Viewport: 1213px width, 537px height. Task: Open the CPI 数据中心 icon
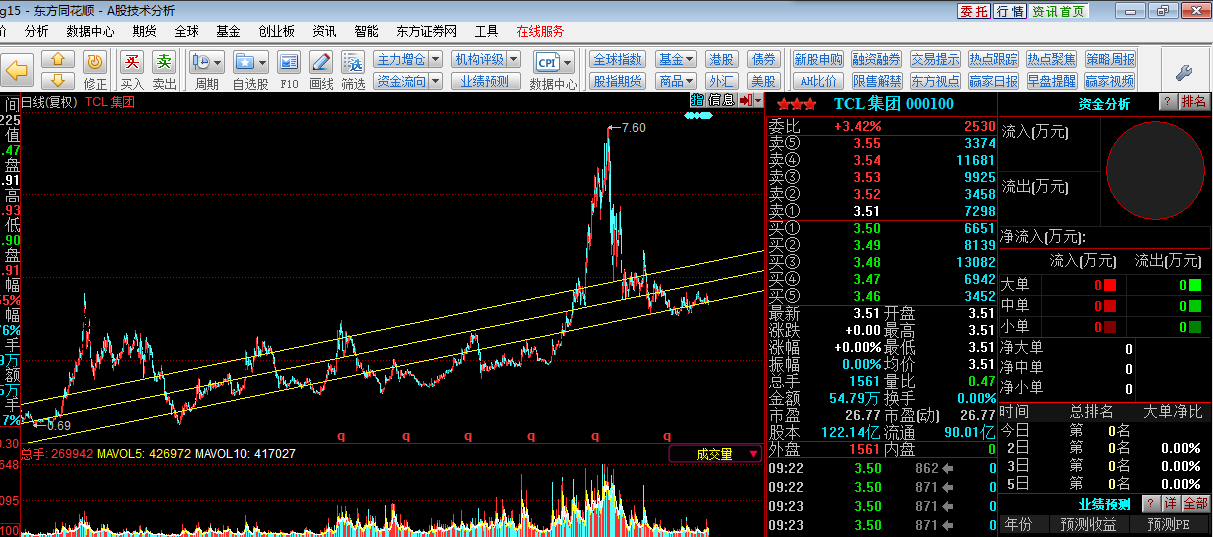pos(547,62)
